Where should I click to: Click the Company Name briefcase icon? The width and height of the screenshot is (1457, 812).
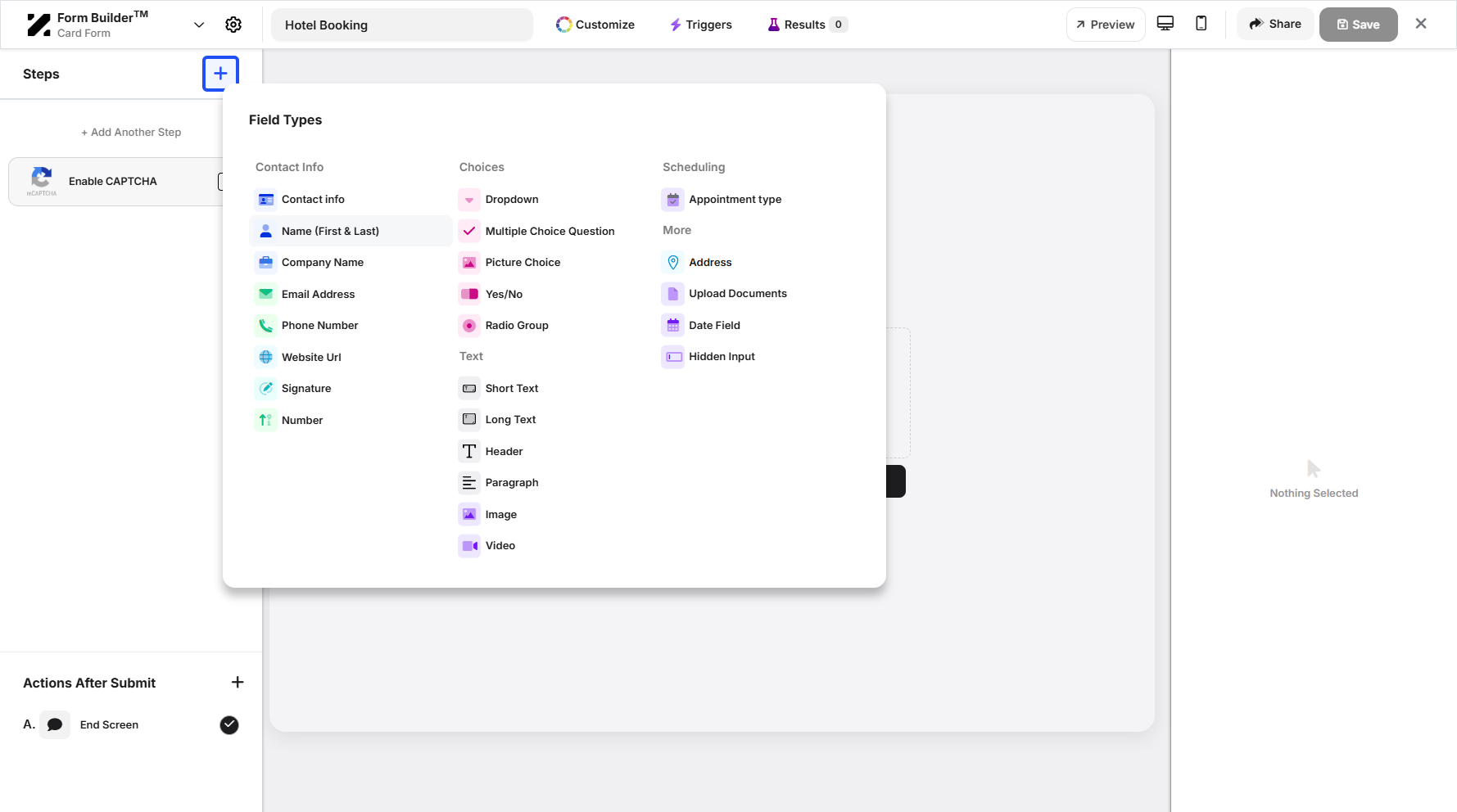tap(266, 263)
